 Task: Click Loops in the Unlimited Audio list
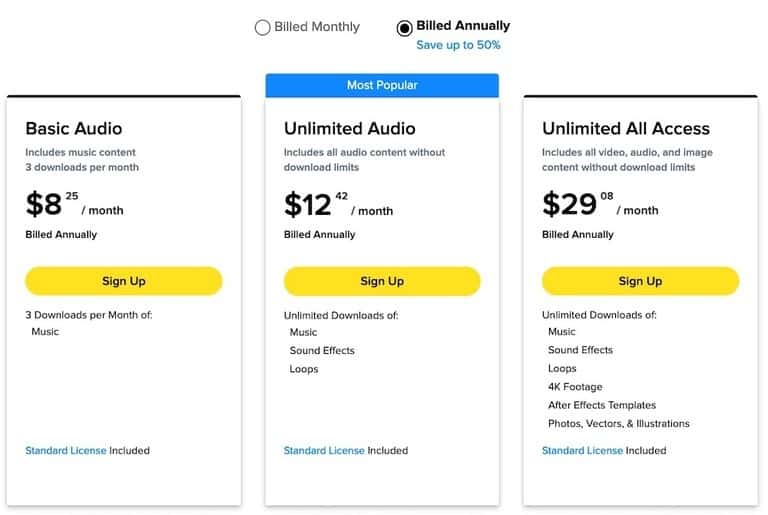coord(304,369)
